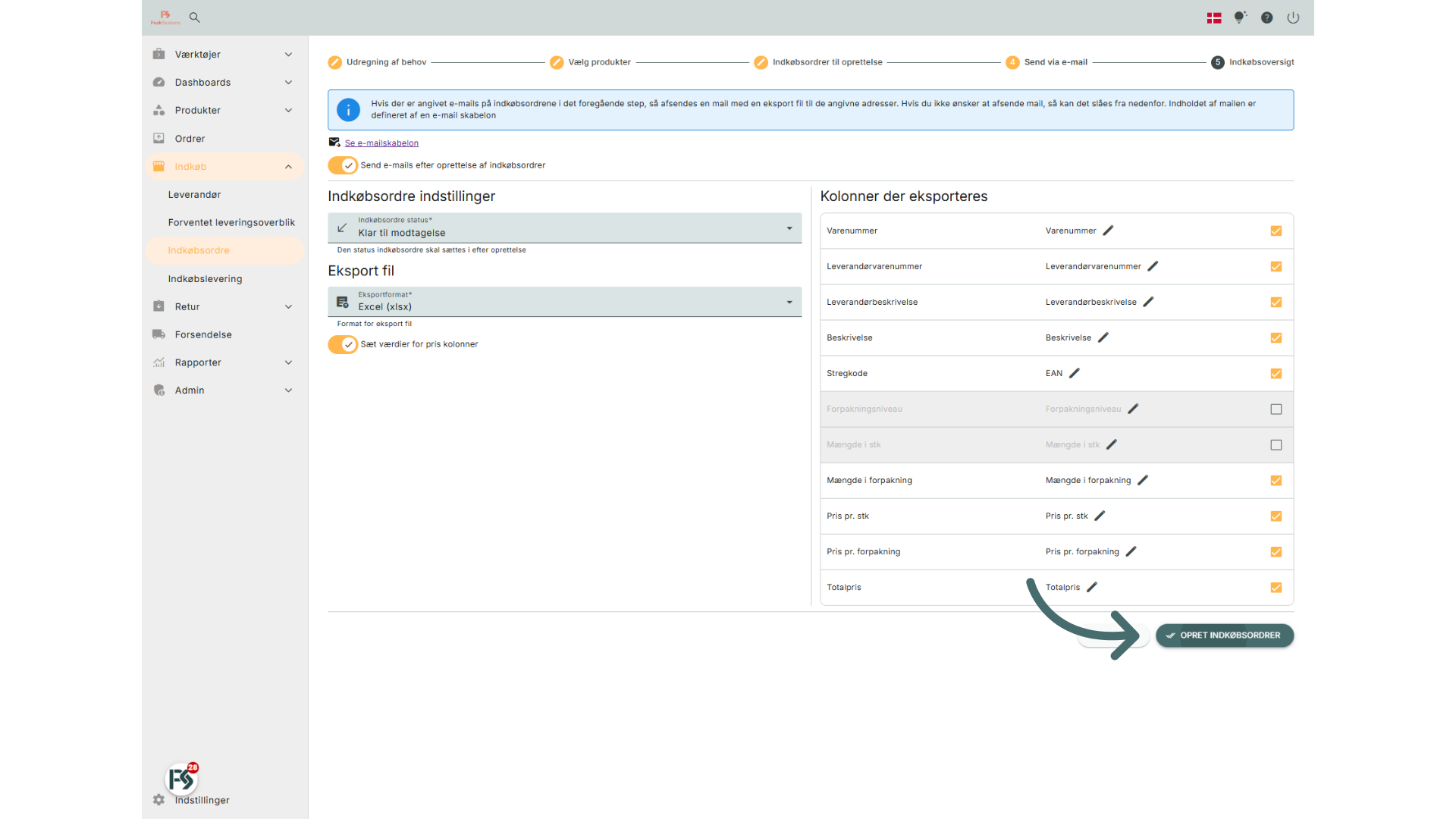This screenshot has height=819, width=1456.
Task: Edit the Mængde i forpakning column name pencil
Action: [1143, 480]
